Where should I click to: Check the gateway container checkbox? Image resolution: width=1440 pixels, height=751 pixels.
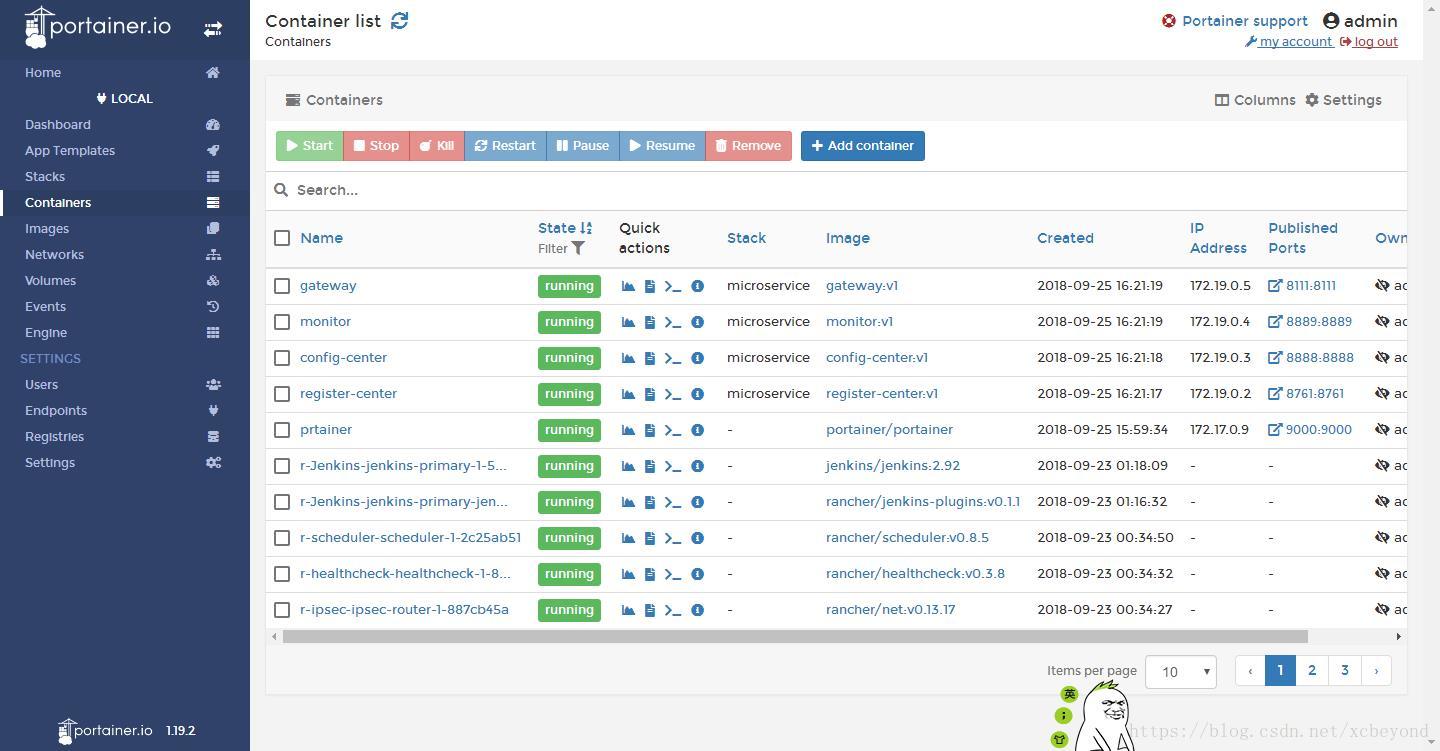(282, 286)
